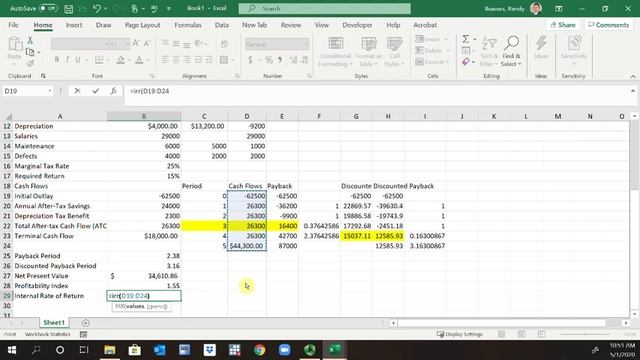
Task: Open the Data tab
Action: point(222,25)
